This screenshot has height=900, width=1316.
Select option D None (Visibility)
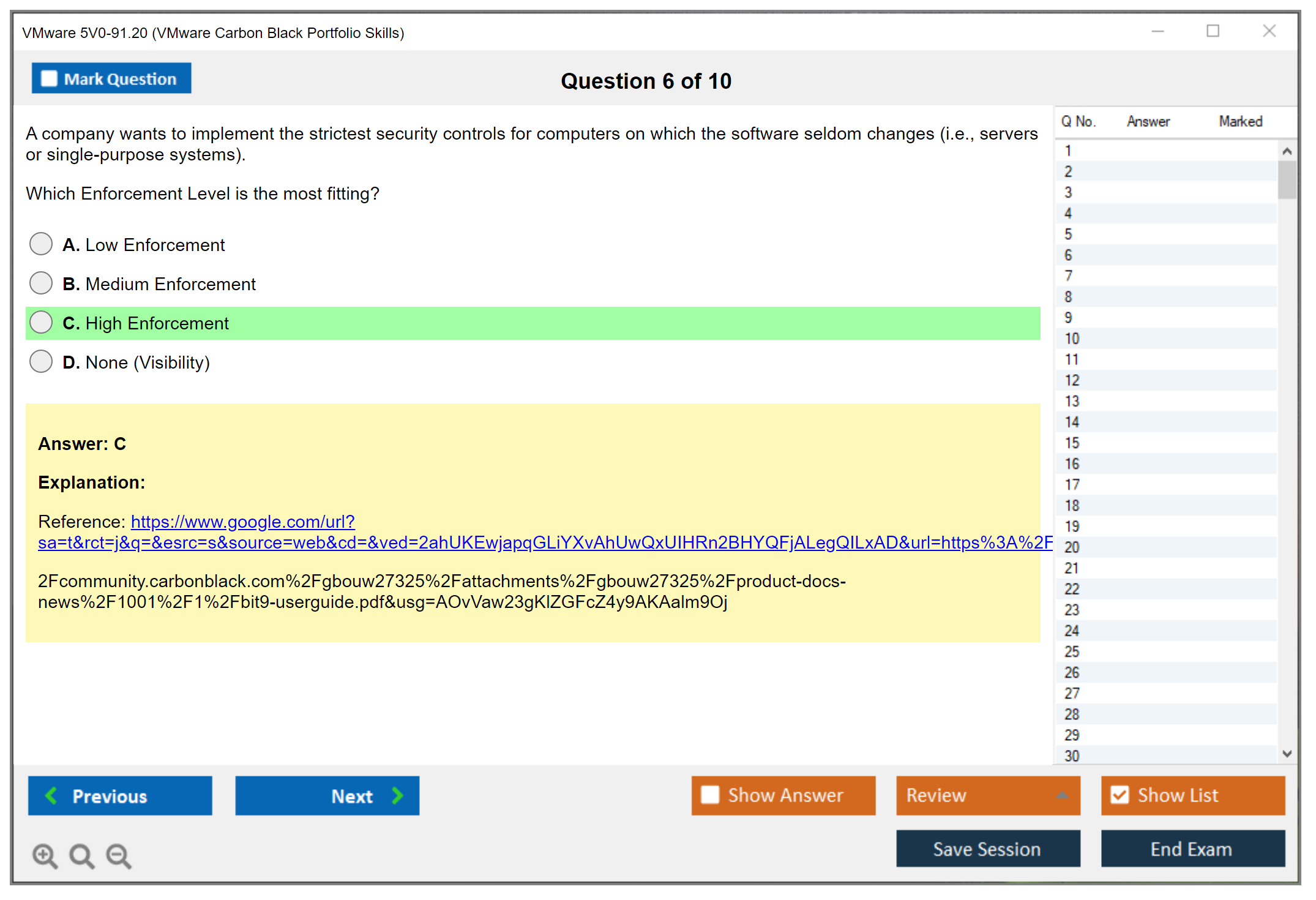[41, 361]
